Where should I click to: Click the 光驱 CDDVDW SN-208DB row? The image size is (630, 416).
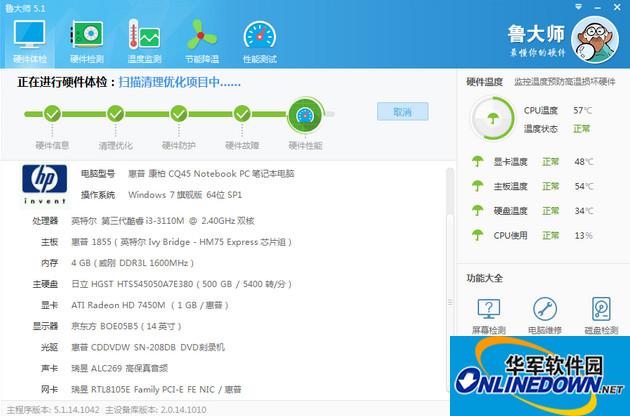(133, 347)
